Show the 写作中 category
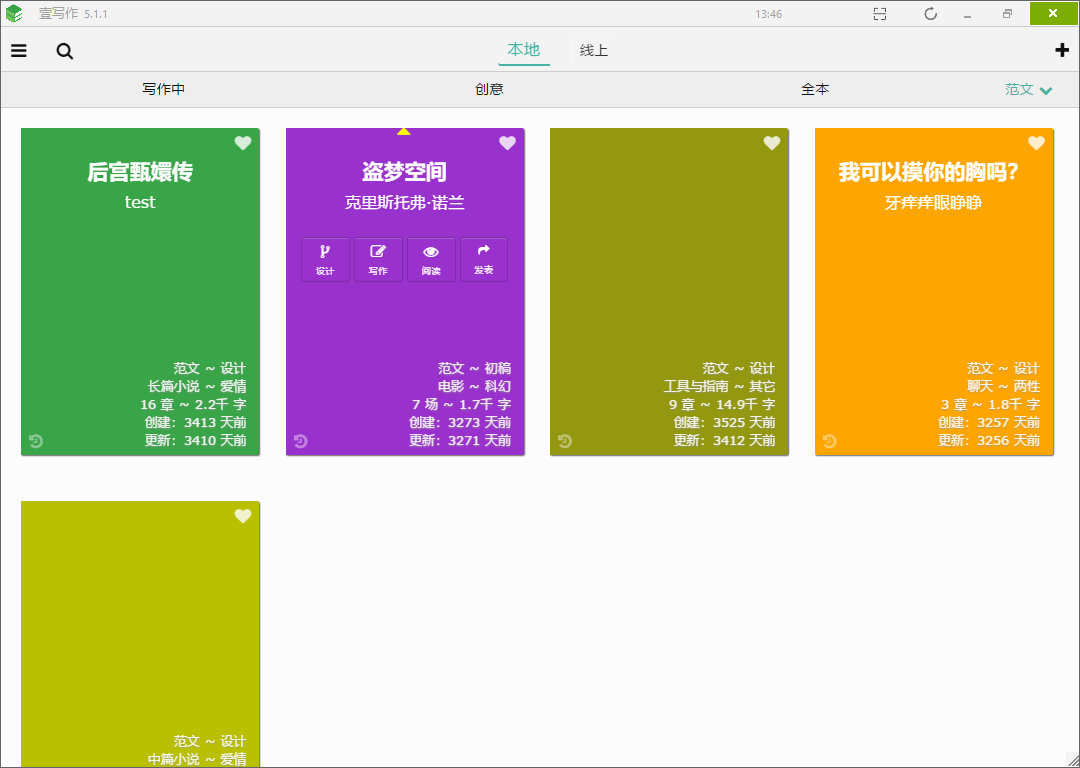 pos(163,90)
